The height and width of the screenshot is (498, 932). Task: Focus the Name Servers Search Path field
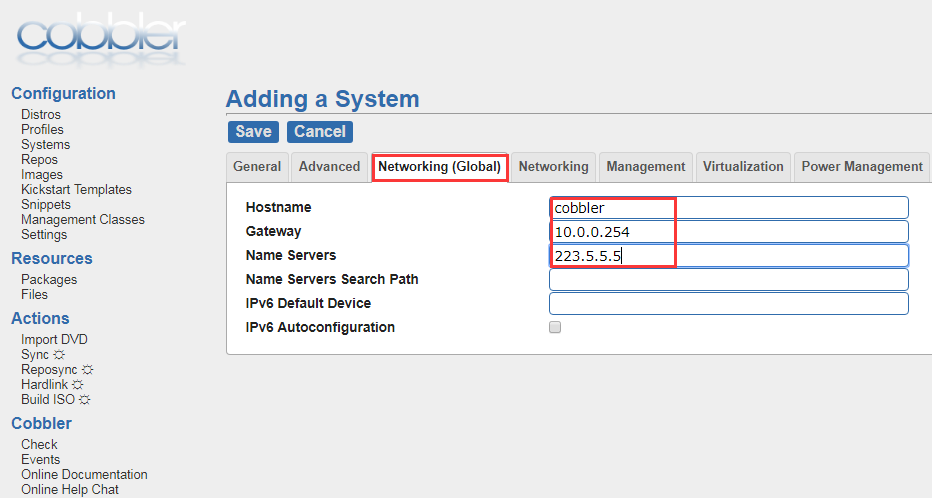(729, 279)
